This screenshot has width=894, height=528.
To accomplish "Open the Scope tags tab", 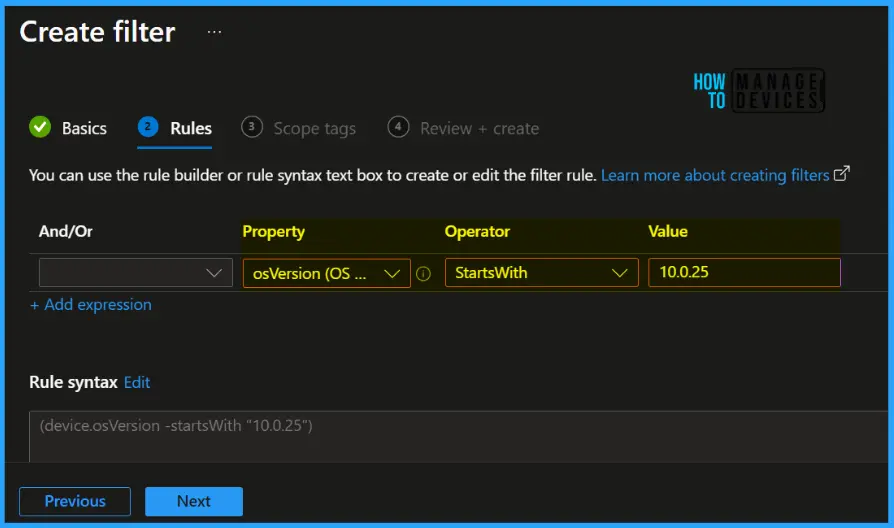I will pyautogui.click(x=315, y=129).
